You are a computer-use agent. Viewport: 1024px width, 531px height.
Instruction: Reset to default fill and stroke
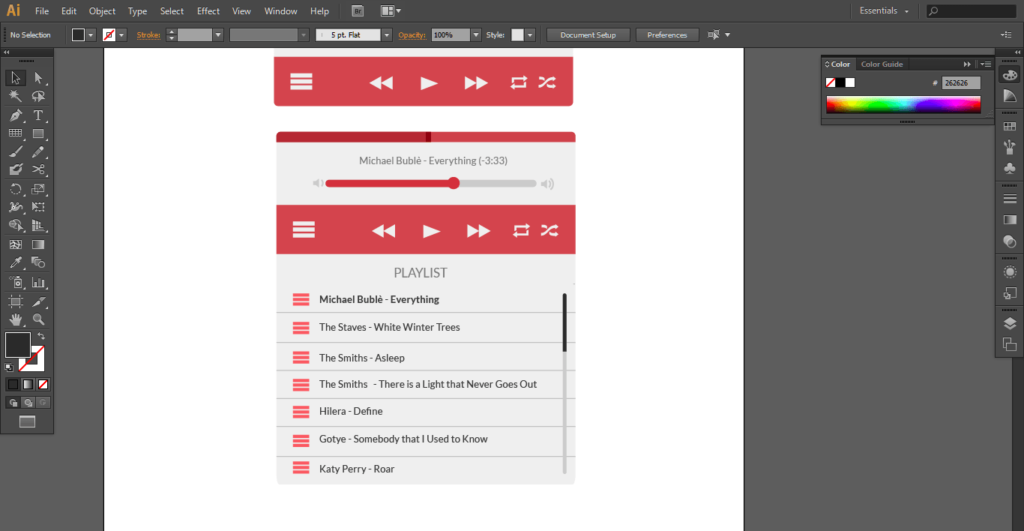(x=9, y=368)
